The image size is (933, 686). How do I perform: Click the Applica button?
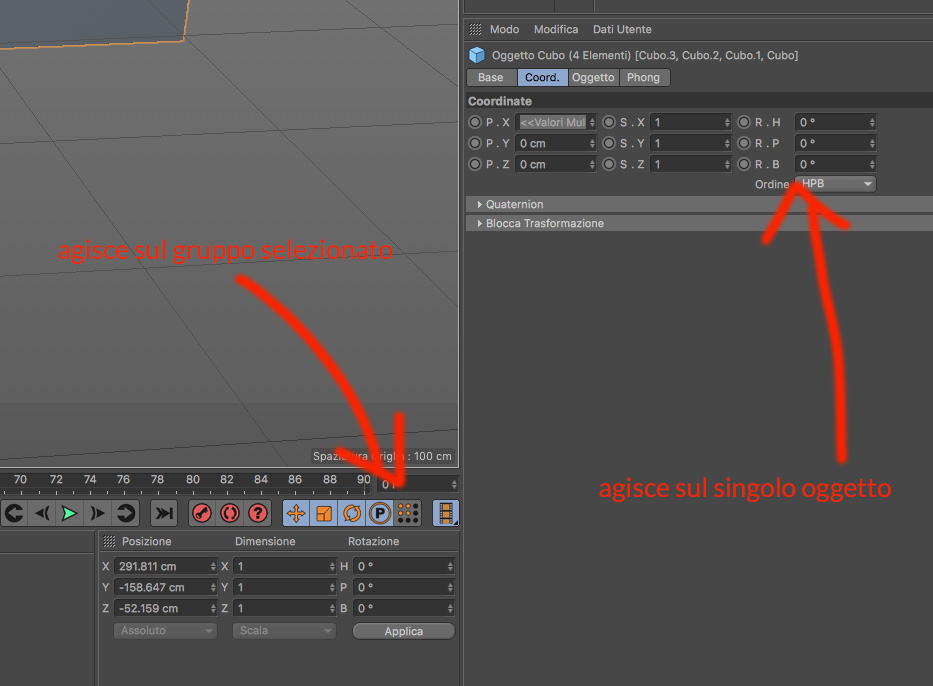[x=403, y=631]
